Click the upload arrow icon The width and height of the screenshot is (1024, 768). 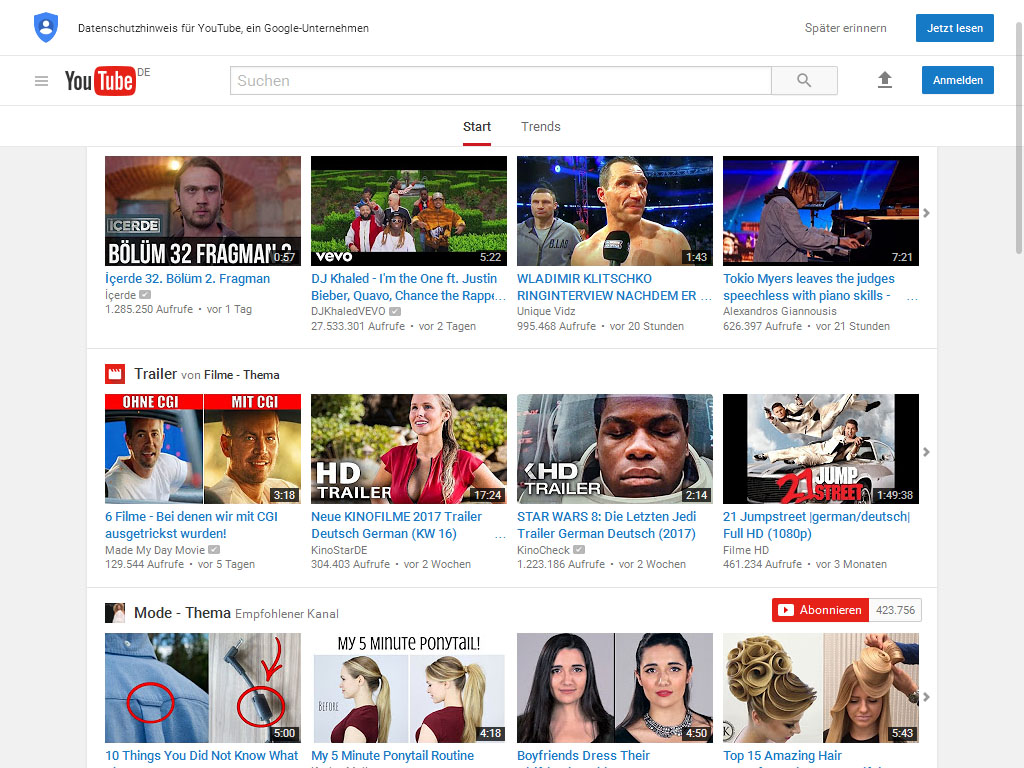[x=885, y=80]
